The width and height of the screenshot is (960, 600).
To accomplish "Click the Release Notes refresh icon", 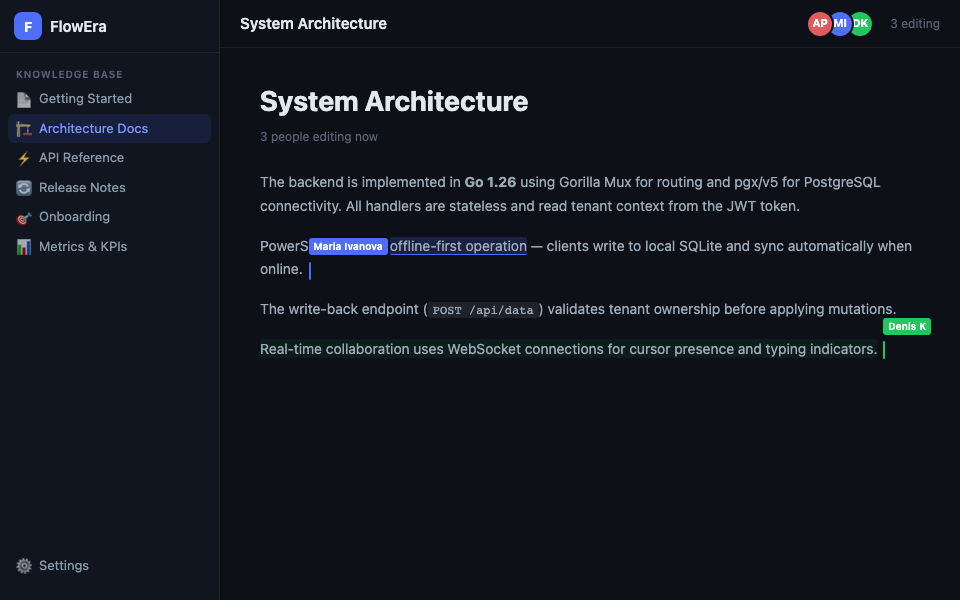I will [24, 188].
